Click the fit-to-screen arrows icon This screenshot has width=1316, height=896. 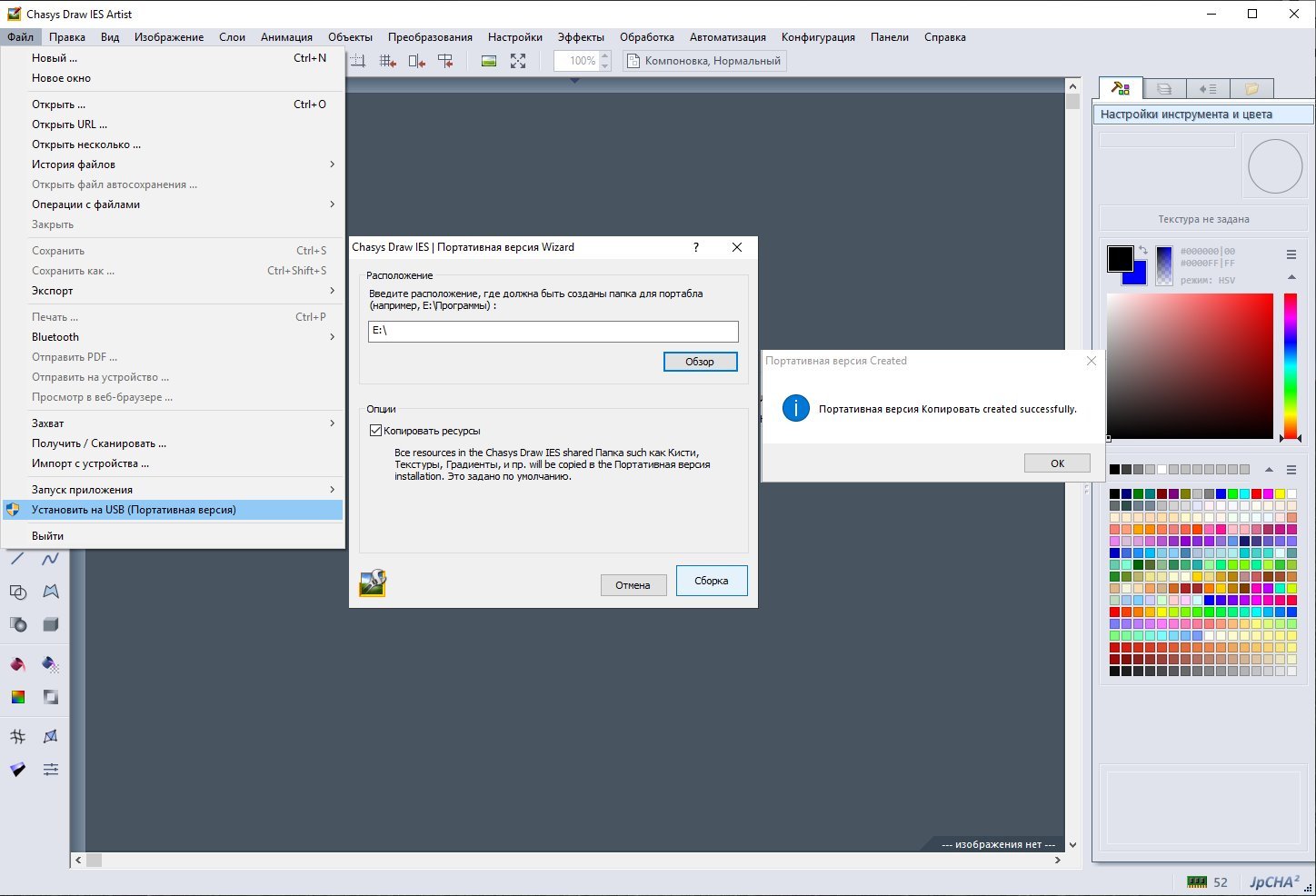[x=518, y=61]
